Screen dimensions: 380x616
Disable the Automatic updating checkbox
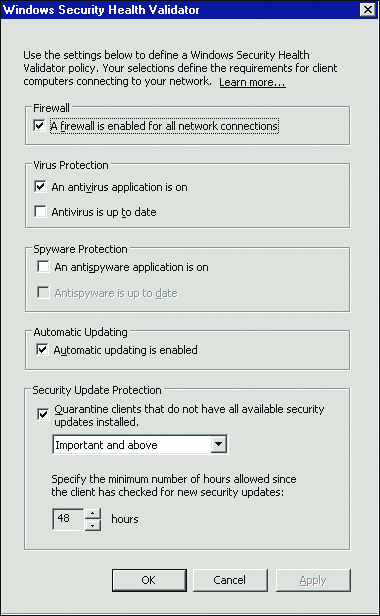point(42,349)
